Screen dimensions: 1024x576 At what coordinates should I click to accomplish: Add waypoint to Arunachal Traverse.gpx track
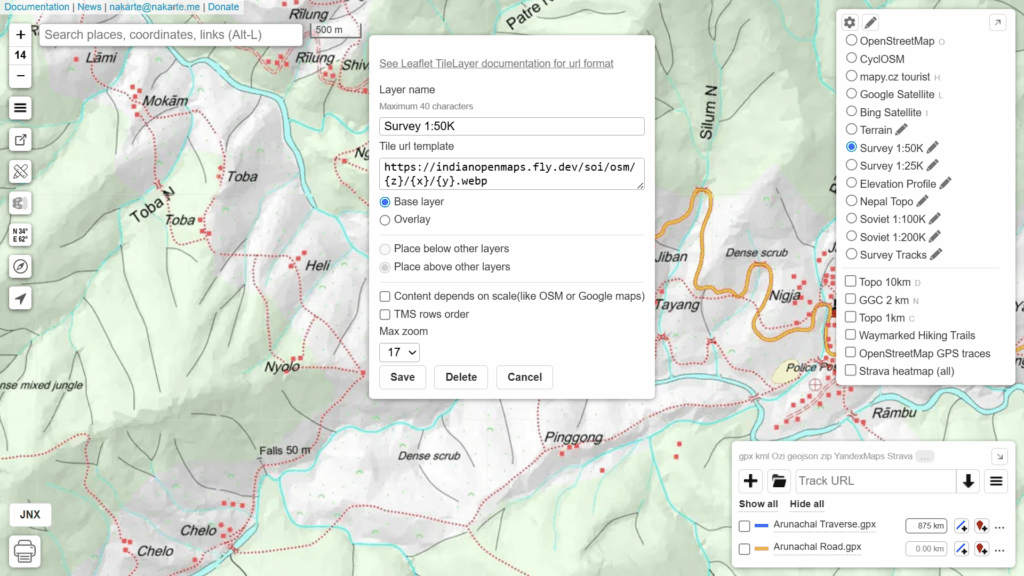coord(981,526)
